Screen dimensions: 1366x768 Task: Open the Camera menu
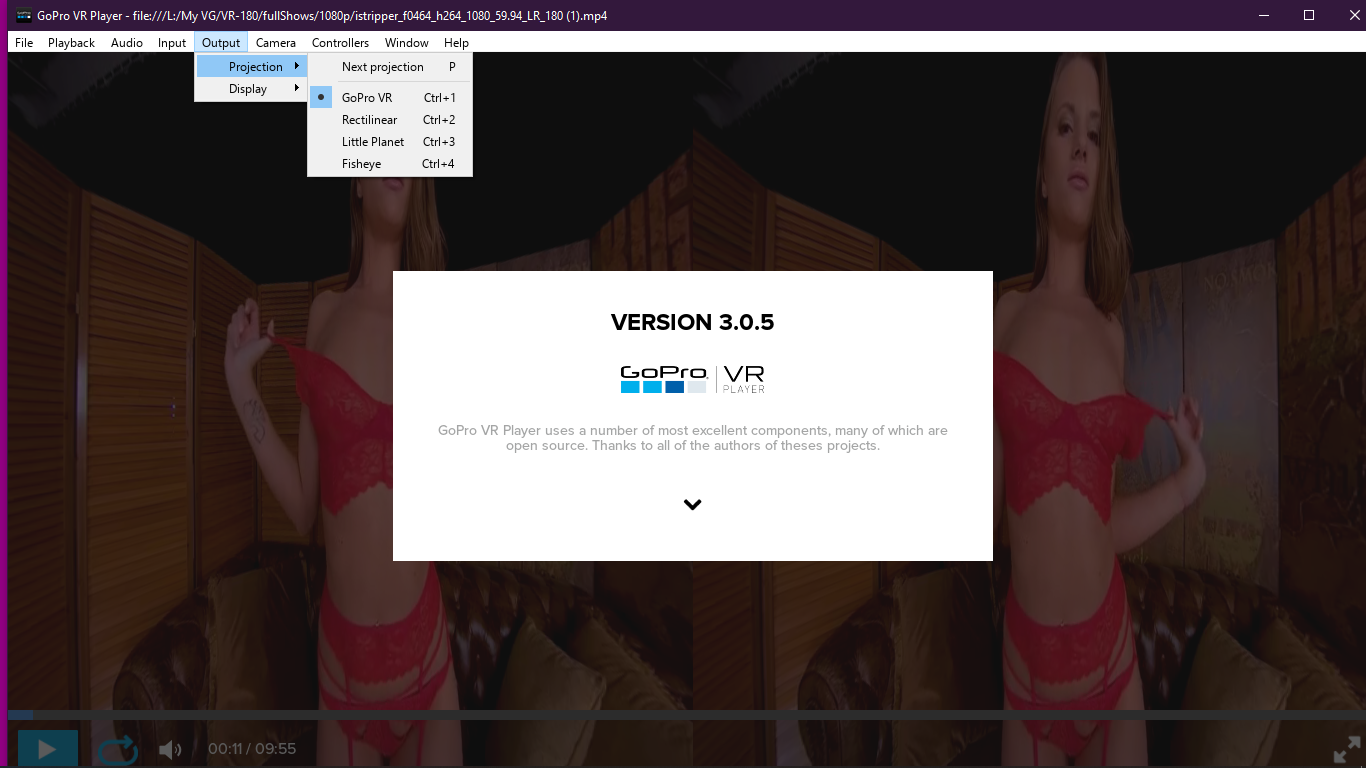[x=276, y=43]
